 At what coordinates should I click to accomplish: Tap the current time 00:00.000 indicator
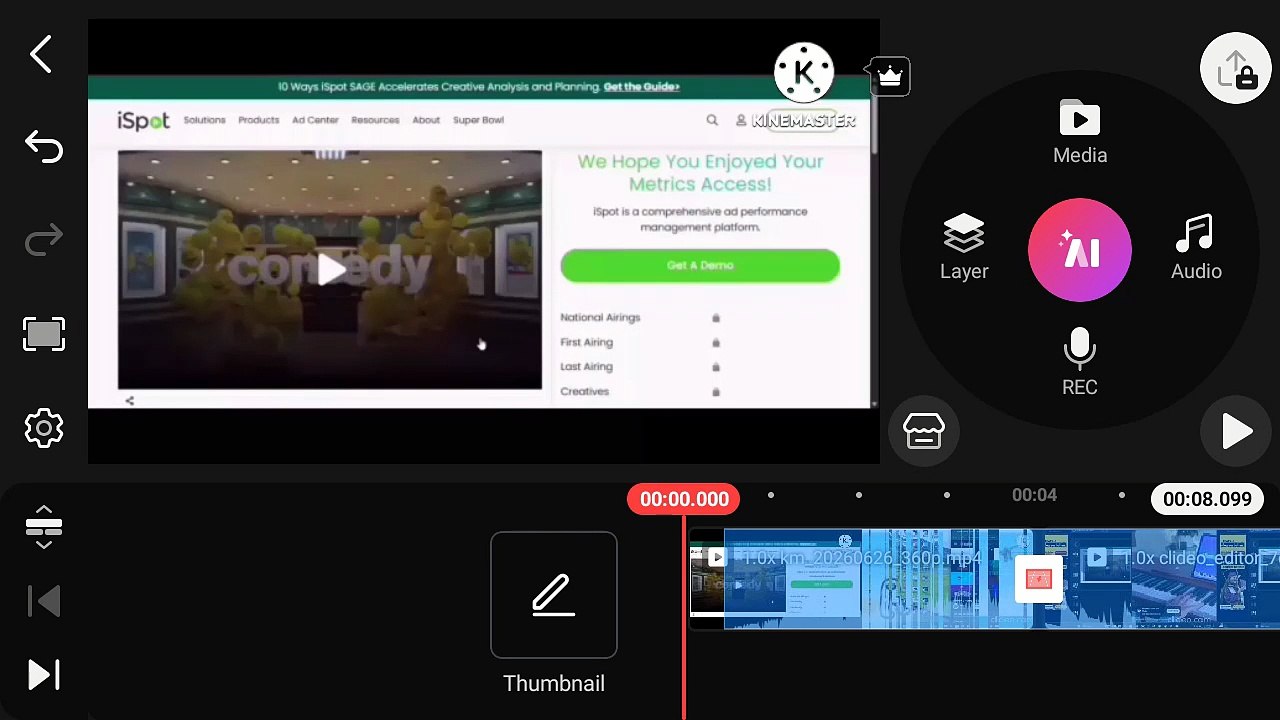(684, 499)
